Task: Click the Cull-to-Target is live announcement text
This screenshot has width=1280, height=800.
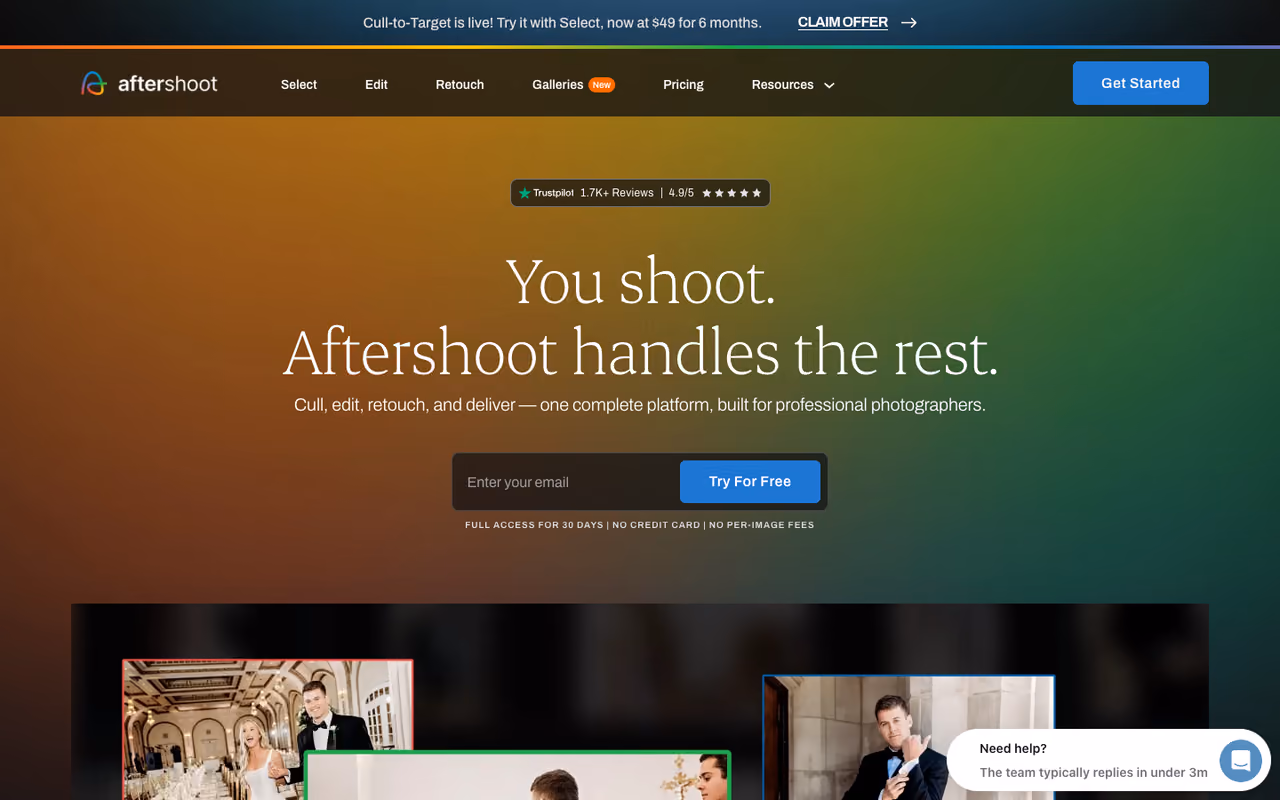Action: (562, 22)
